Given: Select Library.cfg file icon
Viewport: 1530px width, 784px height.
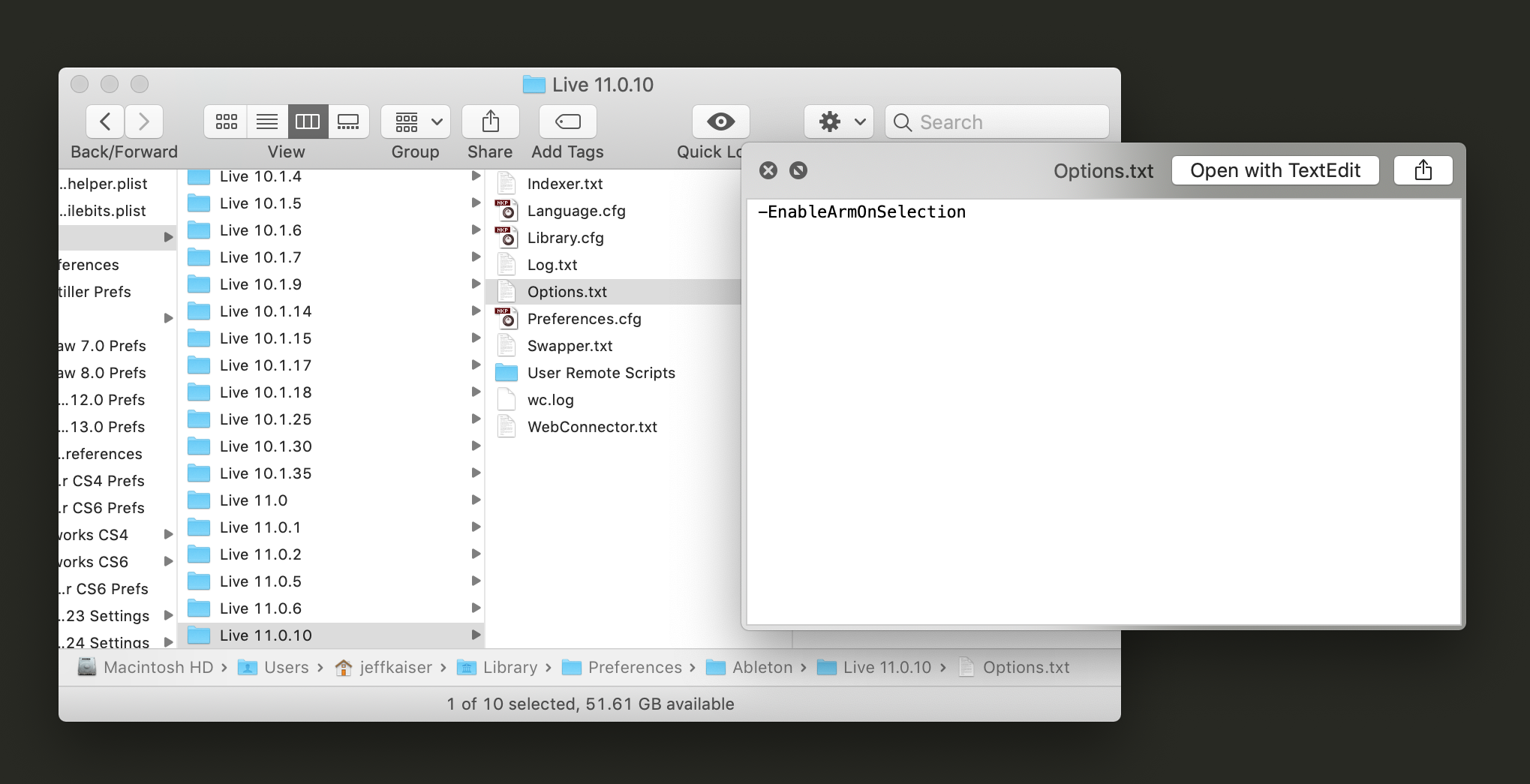Looking at the screenshot, I should (x=506, y=238).
